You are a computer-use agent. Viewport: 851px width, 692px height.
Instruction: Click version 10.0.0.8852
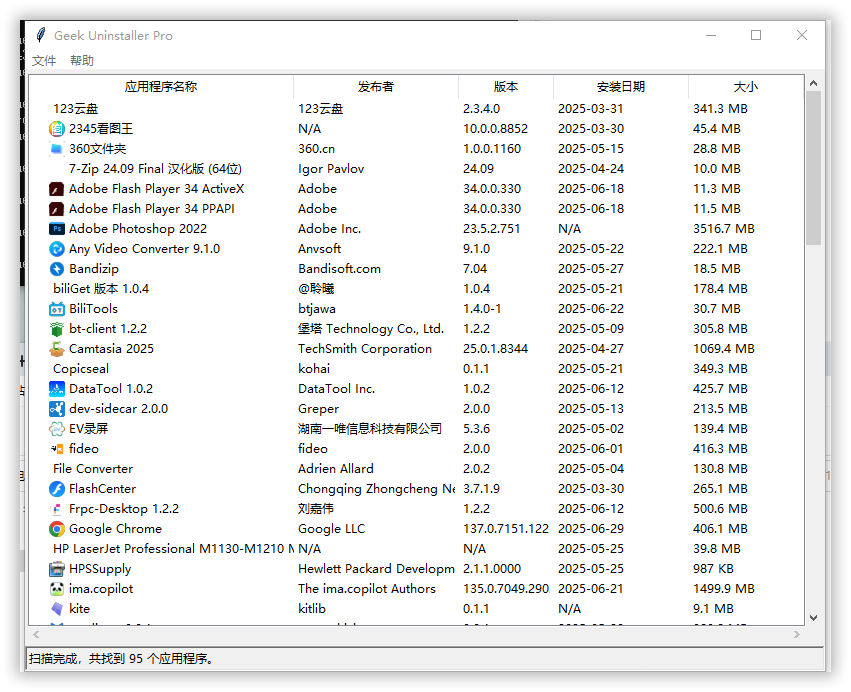496,129
